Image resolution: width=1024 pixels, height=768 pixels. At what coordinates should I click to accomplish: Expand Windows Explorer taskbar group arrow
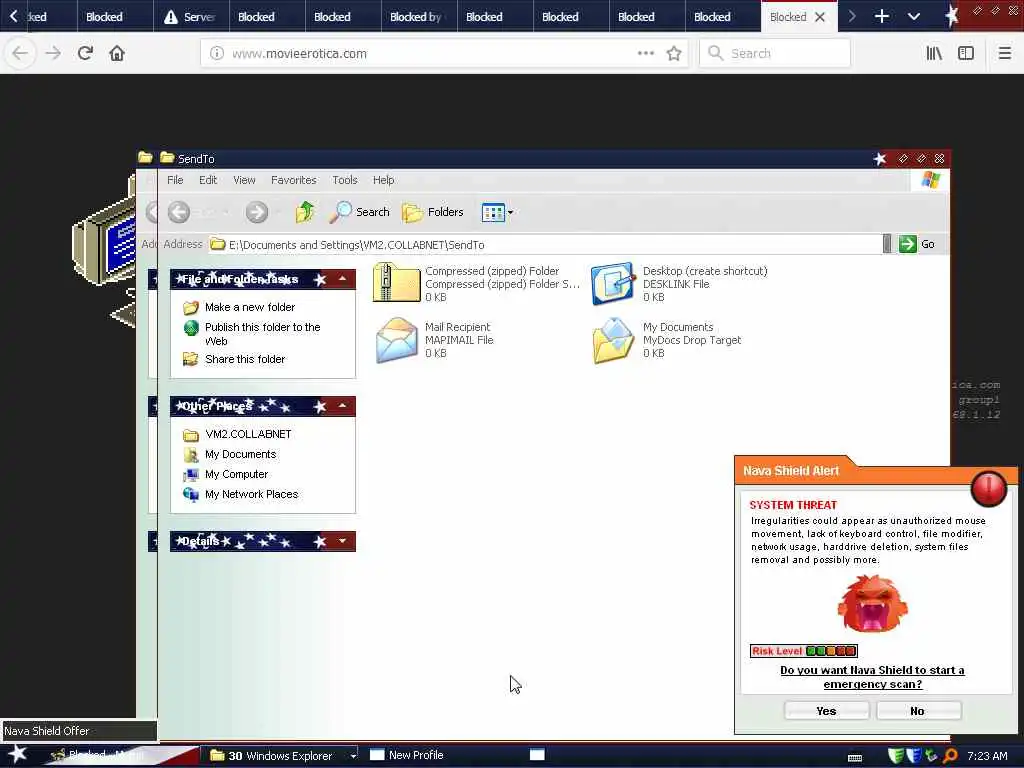pyautogui.click(x=353, y=756)
